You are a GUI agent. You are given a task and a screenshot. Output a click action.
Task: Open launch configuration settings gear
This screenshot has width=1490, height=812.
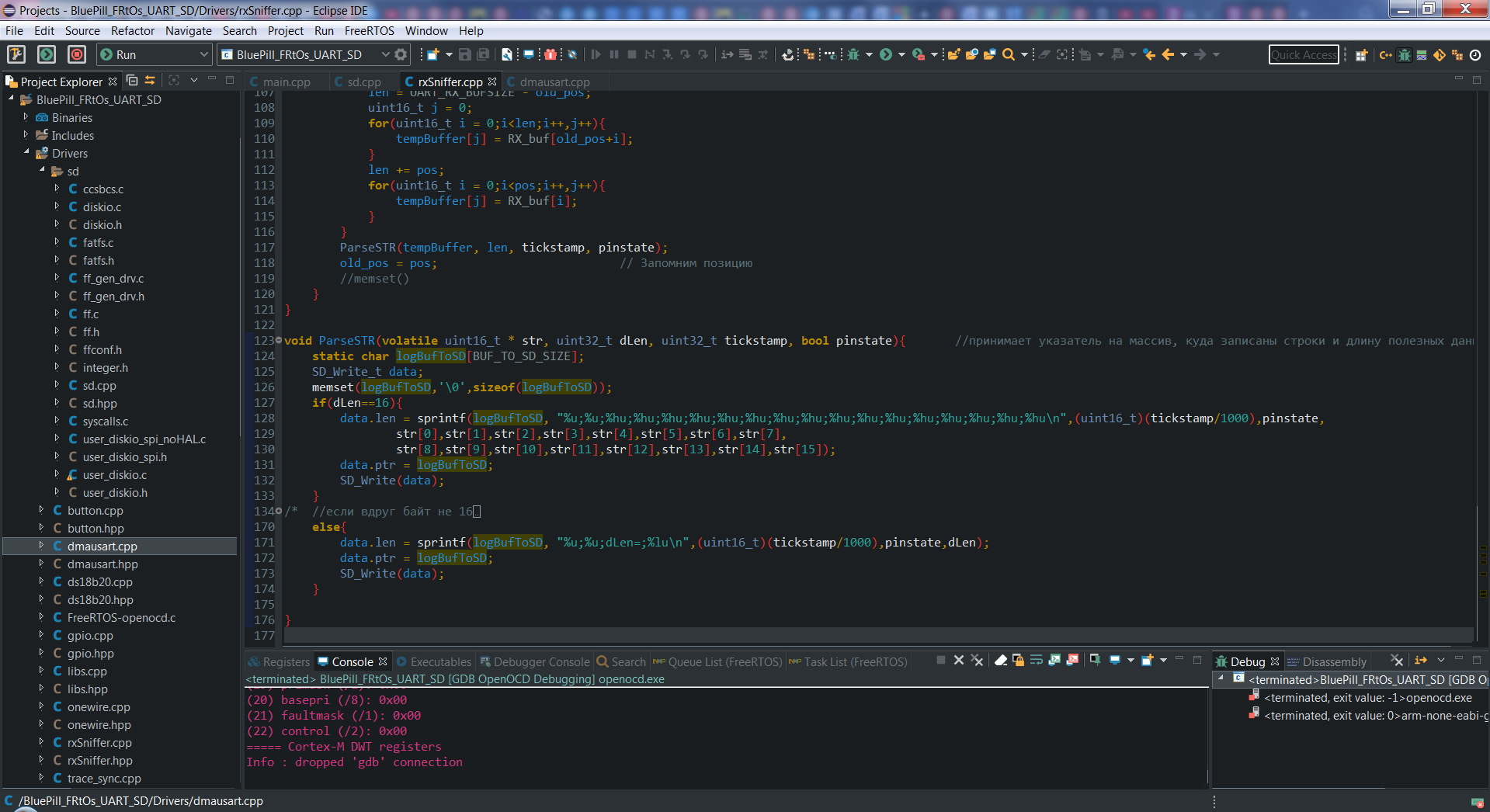(401, 54)
